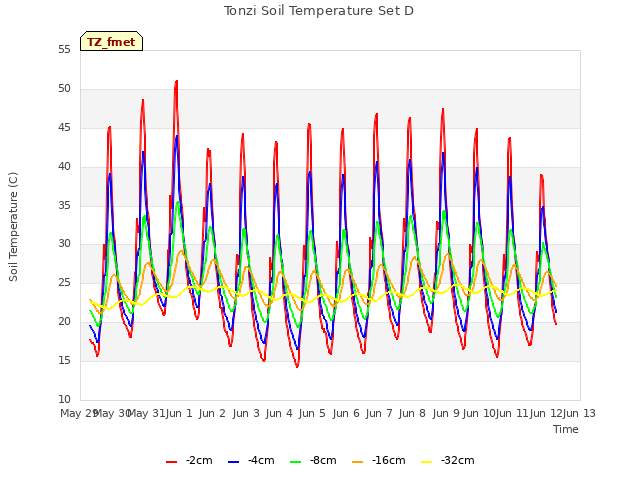Image resolution: width=640 pixels, height=480 pixels.
Task: Select the -8cm legend label
Action: coord(323,460)
